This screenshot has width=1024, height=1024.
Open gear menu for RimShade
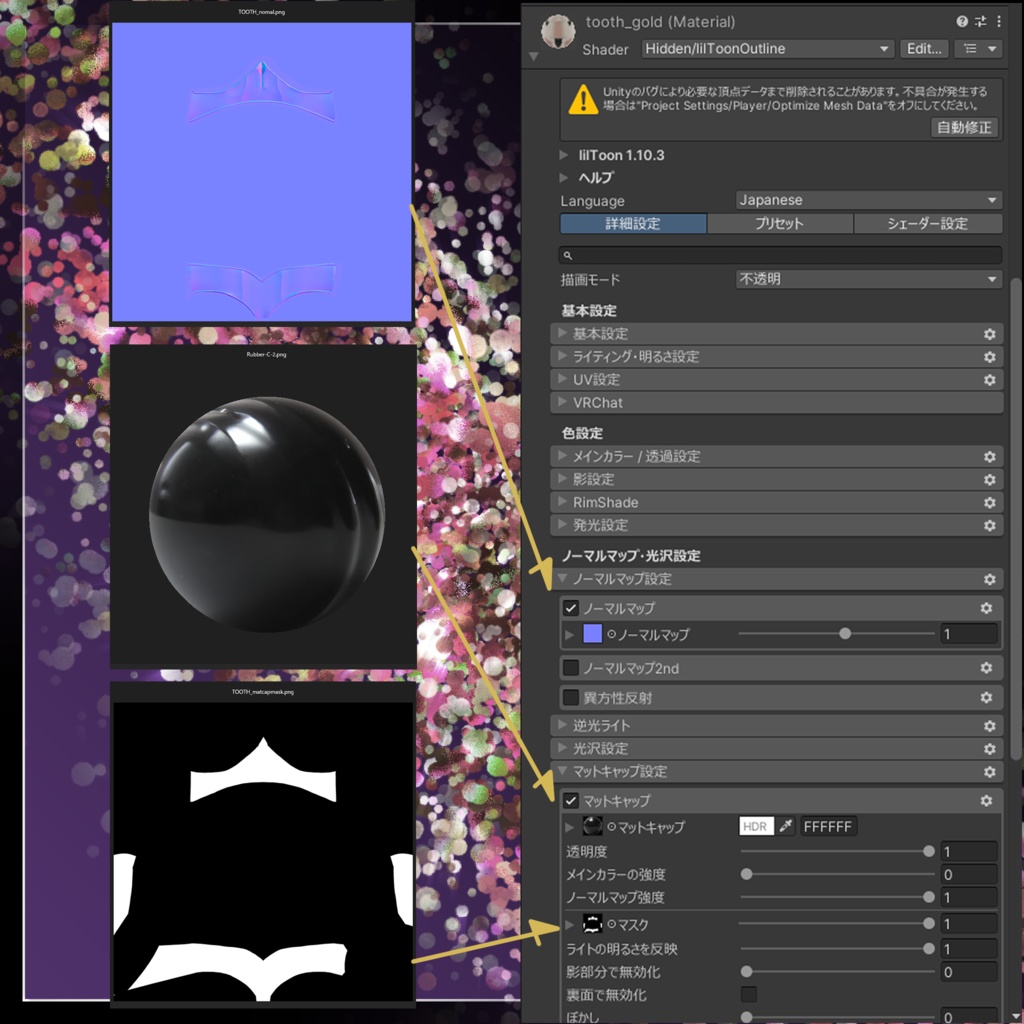(989, 502)
